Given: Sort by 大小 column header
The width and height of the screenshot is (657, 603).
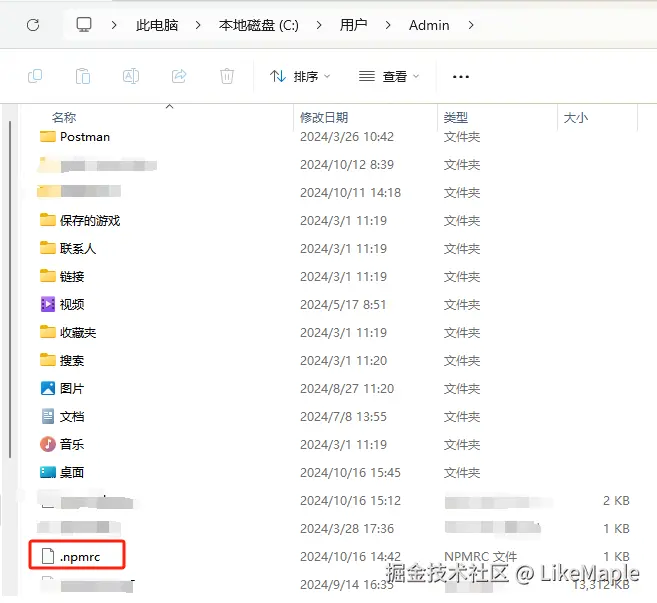Looking at the screenshot, I should tap(576, 117).
